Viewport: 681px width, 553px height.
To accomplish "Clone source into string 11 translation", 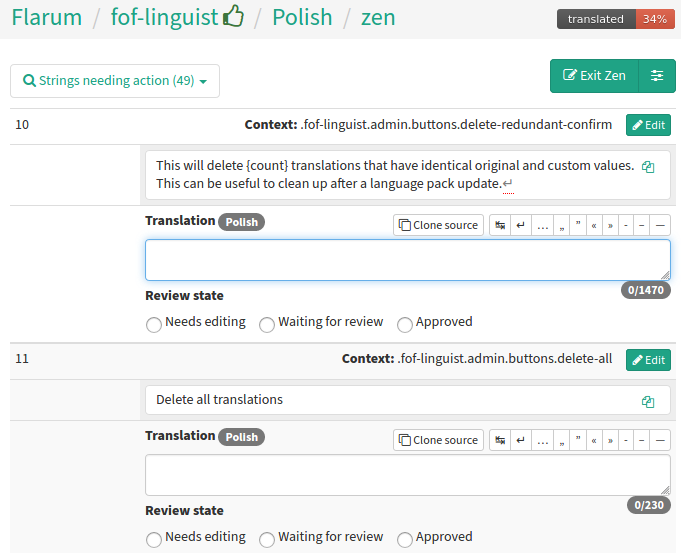I will coord(438,440).
